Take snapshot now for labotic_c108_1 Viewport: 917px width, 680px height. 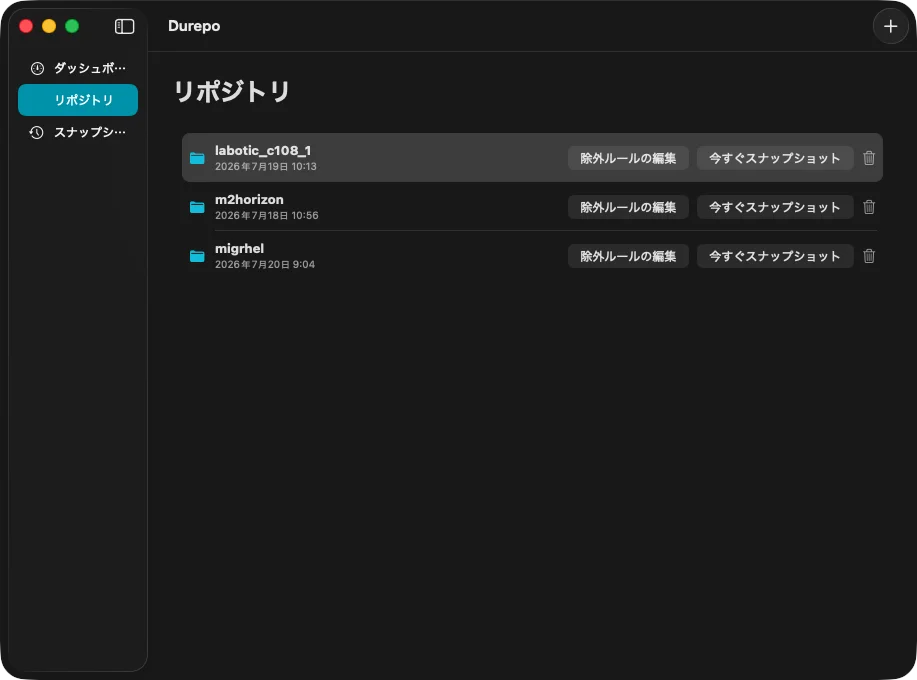tap(775, 158)
